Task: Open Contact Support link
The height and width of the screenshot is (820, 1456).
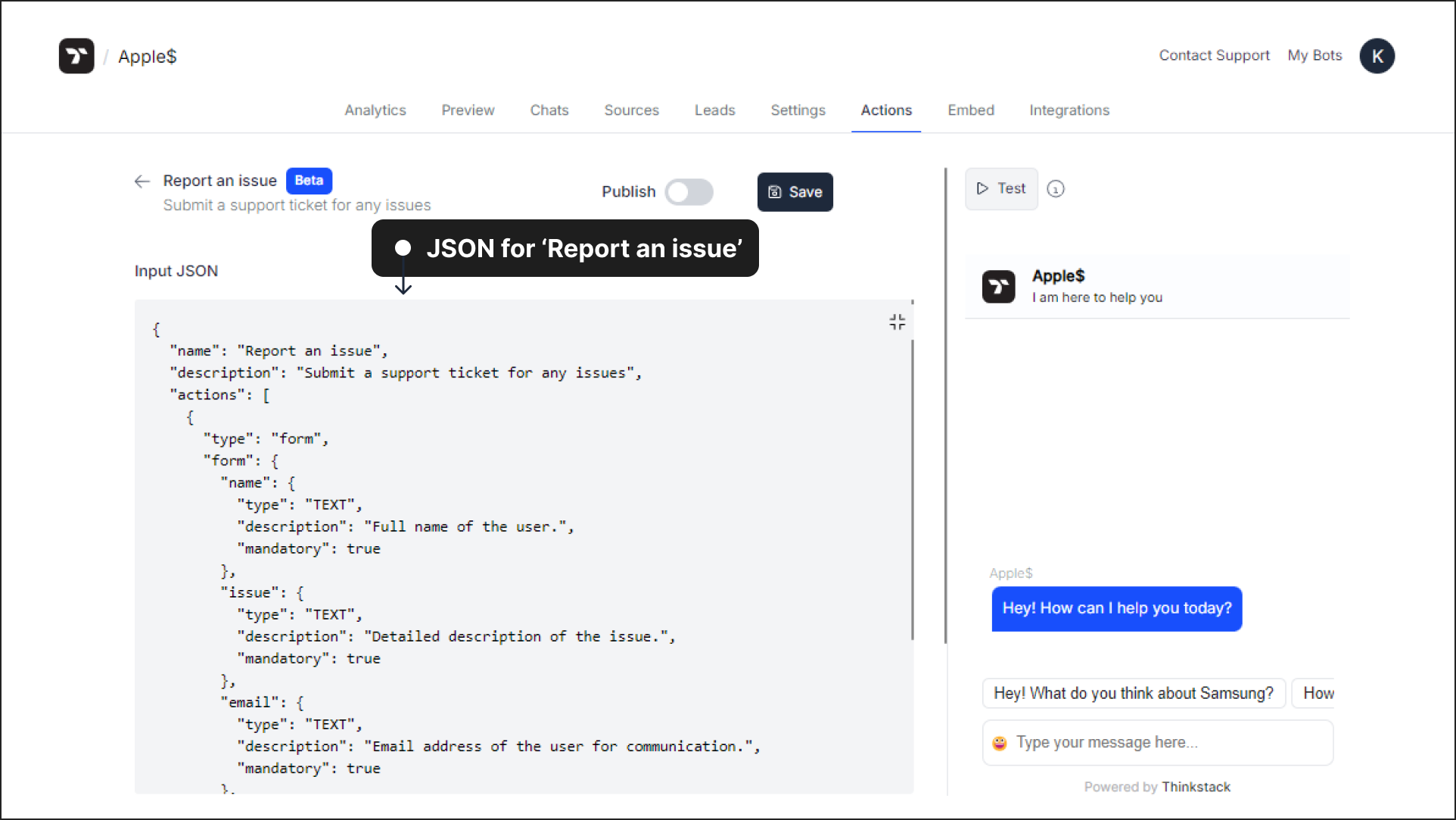Action: [x=1214, y=56]
